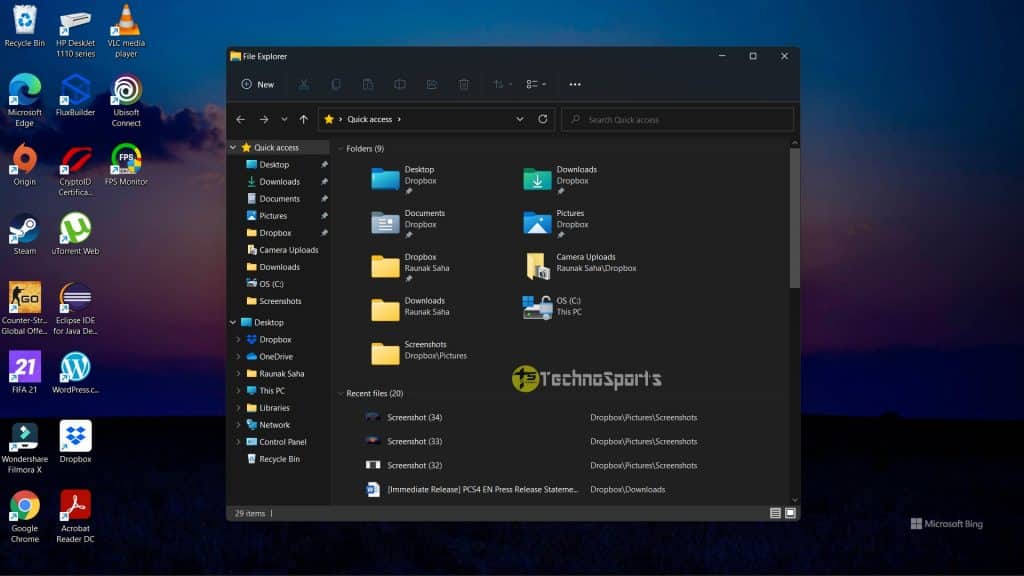Go forward with the Forward arrow

tap(264, 120)
